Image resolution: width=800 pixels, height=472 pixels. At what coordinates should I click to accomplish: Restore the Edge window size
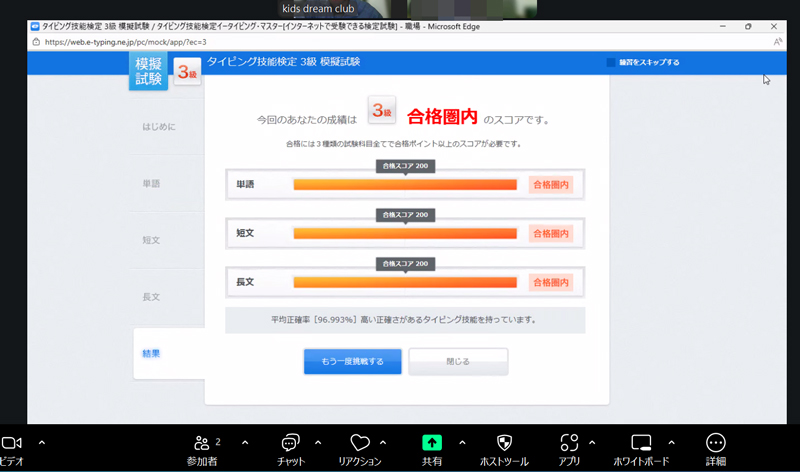coord(748,26)
